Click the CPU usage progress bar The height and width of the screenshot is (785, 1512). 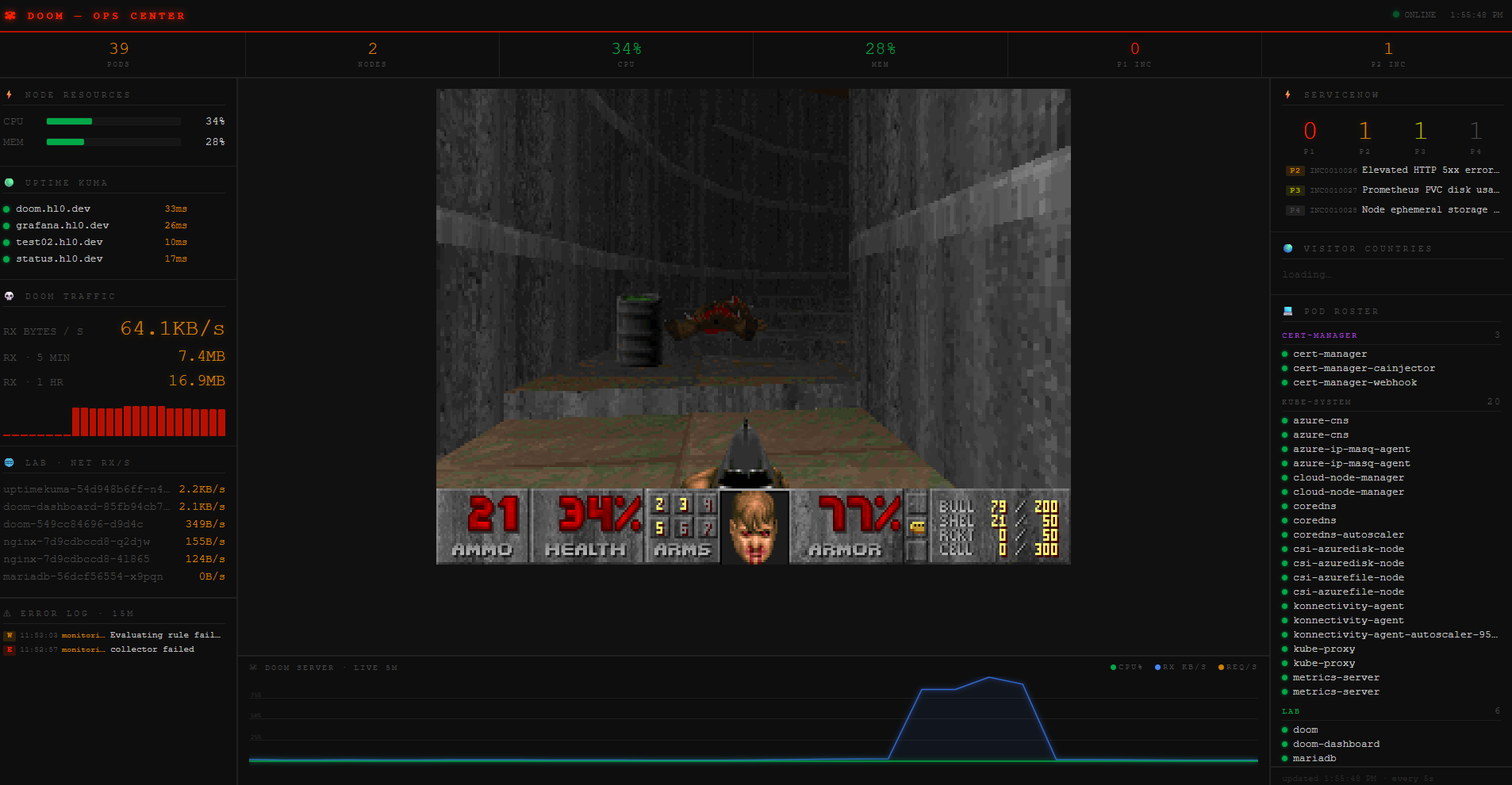(113, 121)
